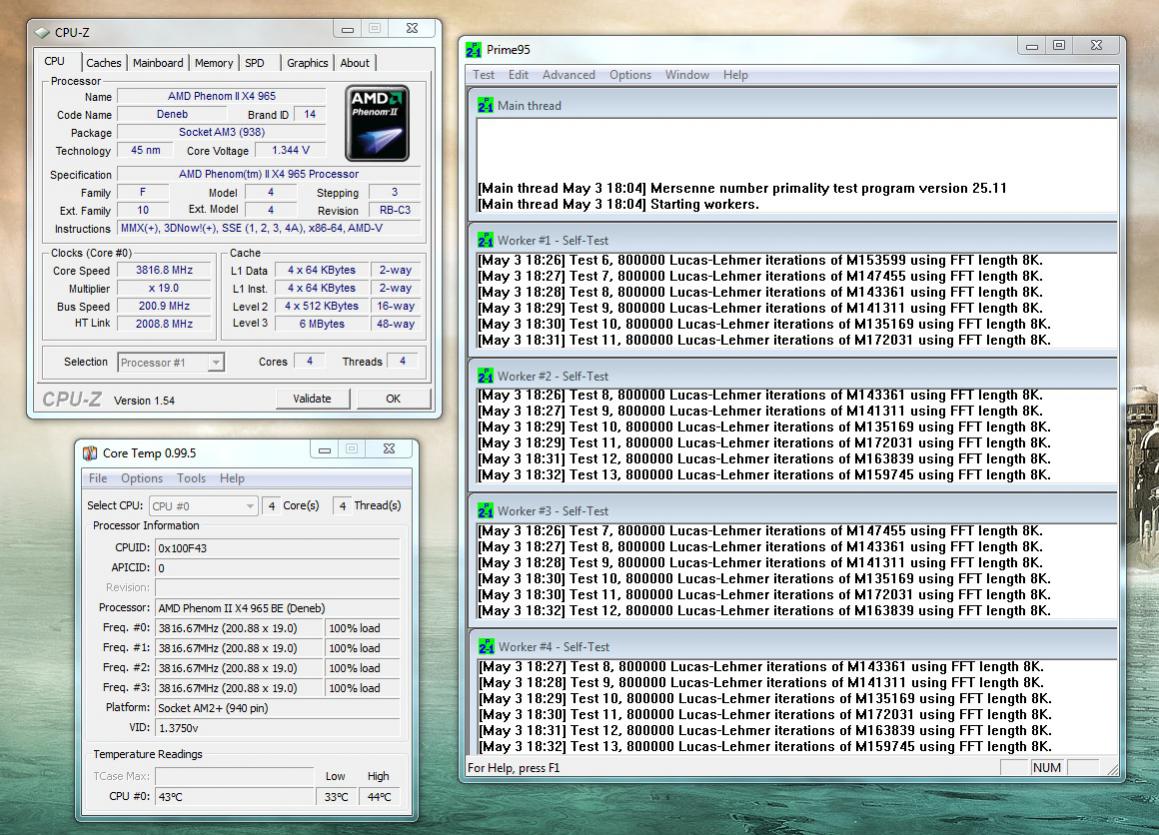This screenshot has height=835, width=1159.
Task: Click the Level 3 6 MBytes cache value
Action: click(322, 324)
